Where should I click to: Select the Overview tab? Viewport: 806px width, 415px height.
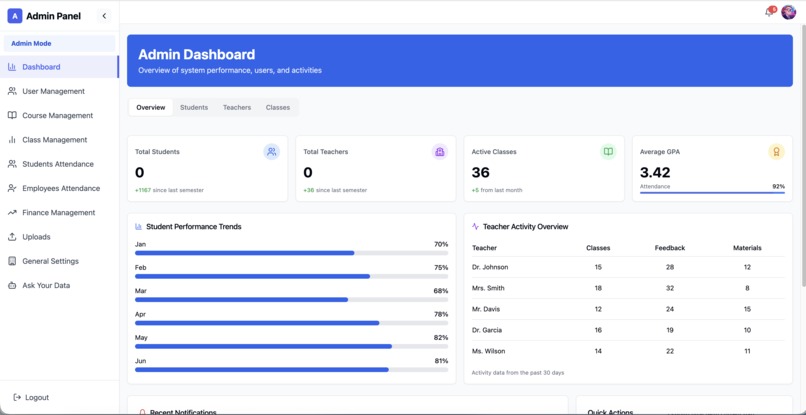pos(151,107)
